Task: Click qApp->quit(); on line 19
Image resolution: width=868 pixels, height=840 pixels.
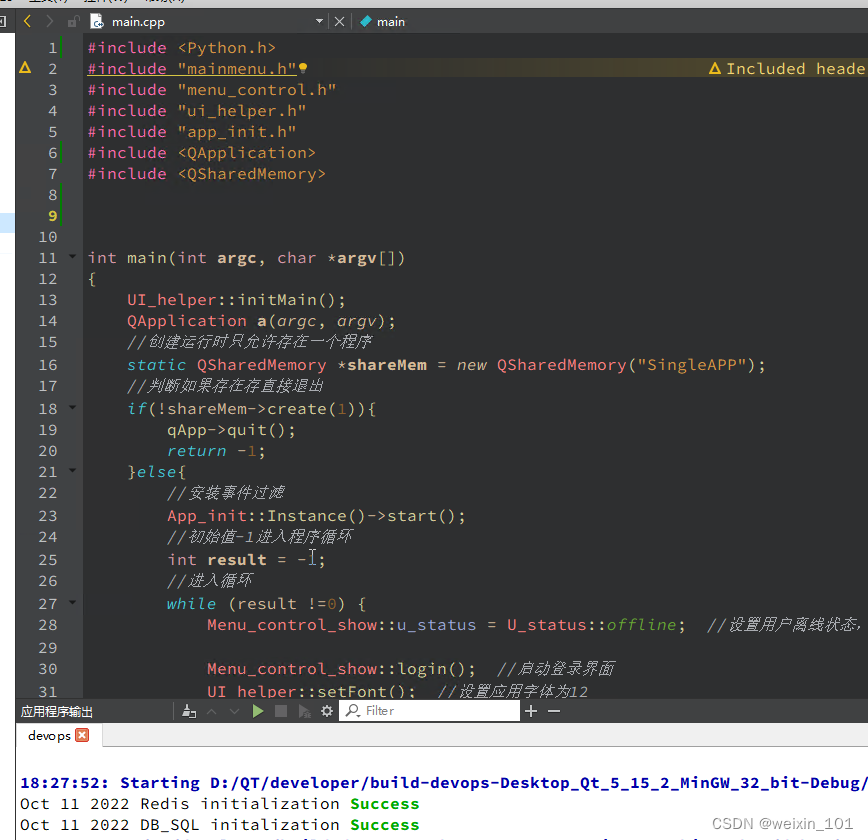Action: click(231, 430)
